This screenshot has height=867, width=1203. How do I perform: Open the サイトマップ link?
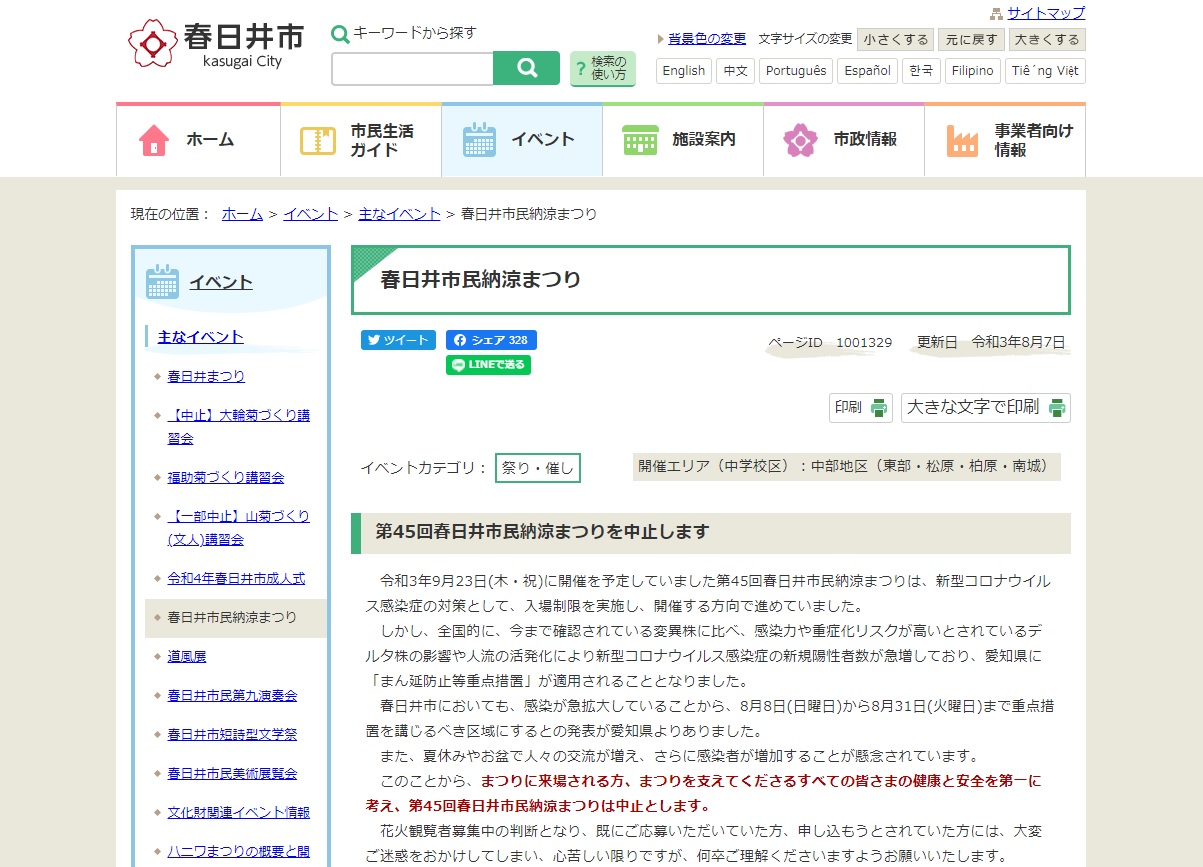point(1046,13)
